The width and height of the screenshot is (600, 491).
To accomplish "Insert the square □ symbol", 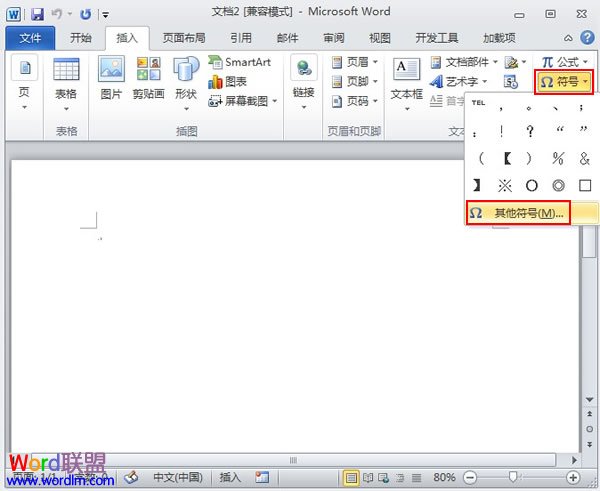I will tap(585, 186).
